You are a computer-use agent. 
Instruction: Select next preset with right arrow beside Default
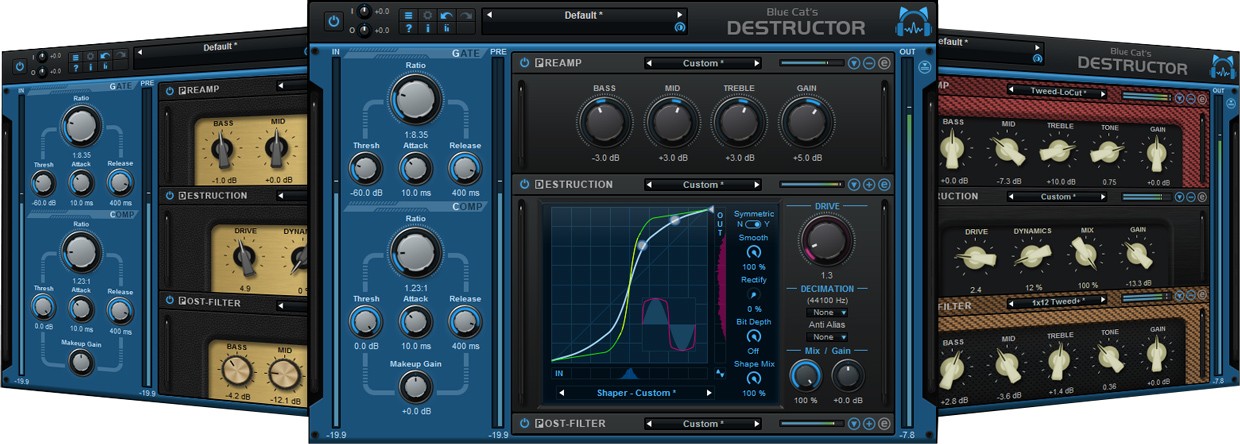click(679, 15)
